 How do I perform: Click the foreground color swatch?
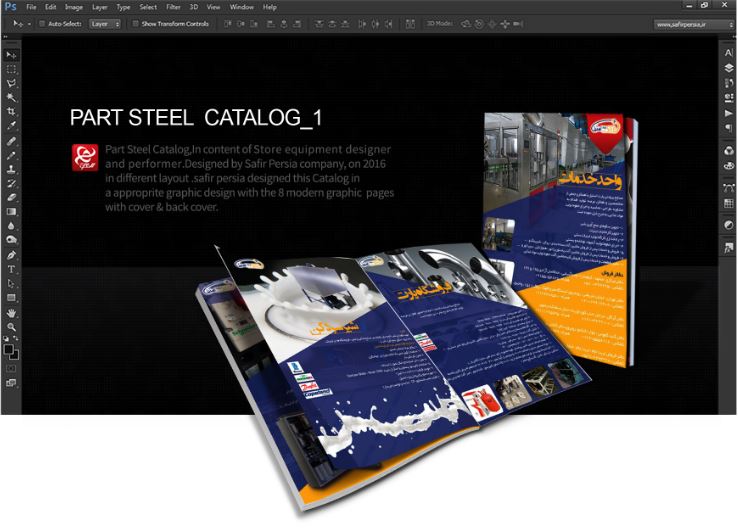tap(8, 347)
